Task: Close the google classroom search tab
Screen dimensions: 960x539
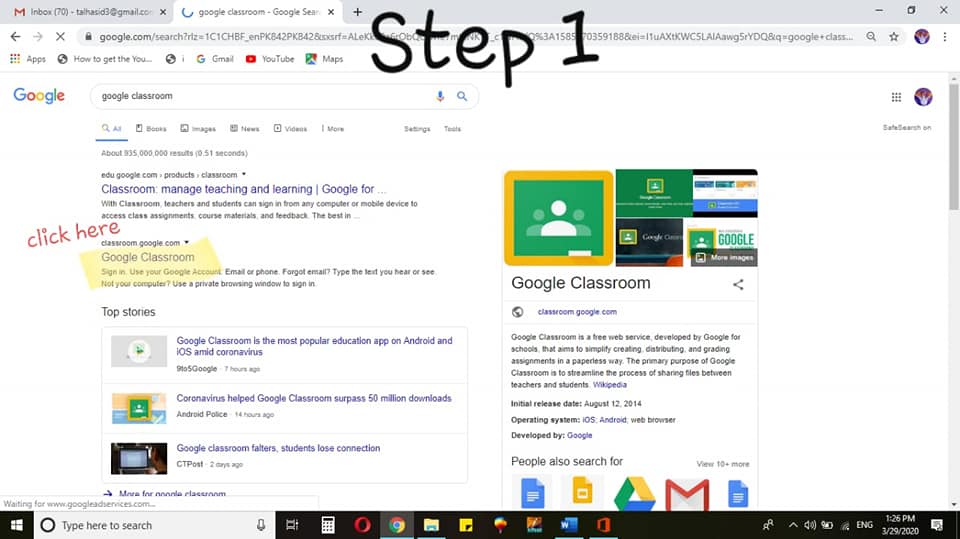Action: pyautogui.click(x=331, y=12)
